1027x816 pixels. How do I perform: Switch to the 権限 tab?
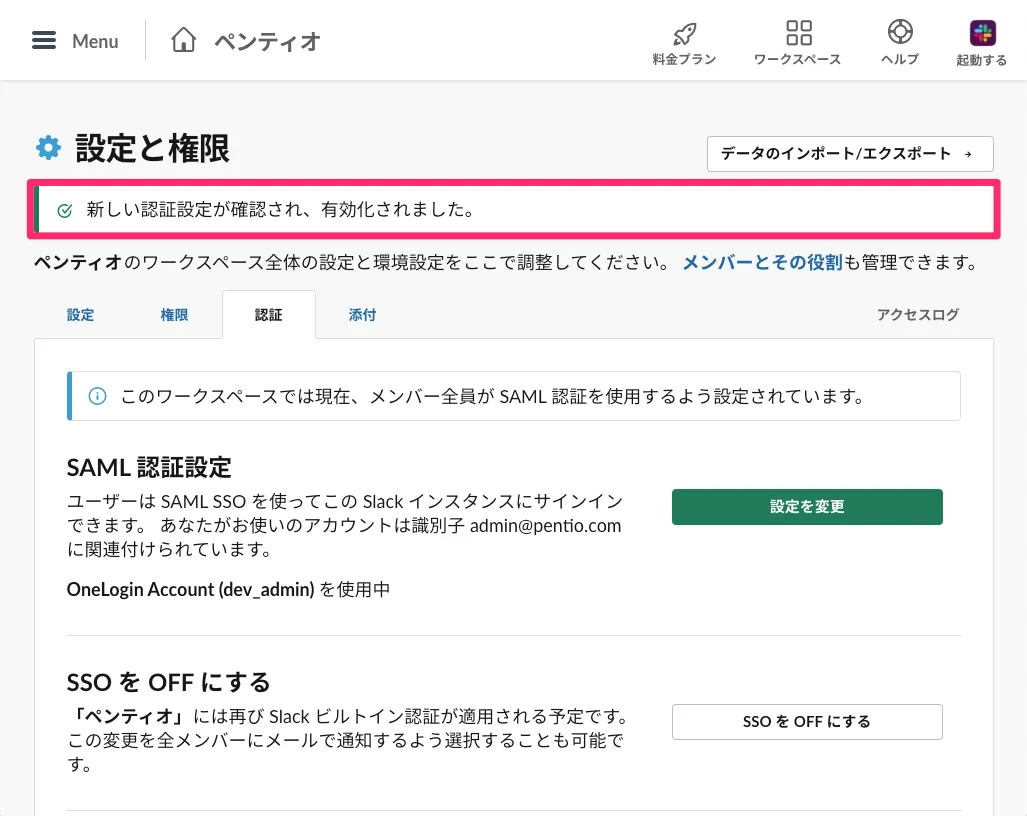pos(174,315)
